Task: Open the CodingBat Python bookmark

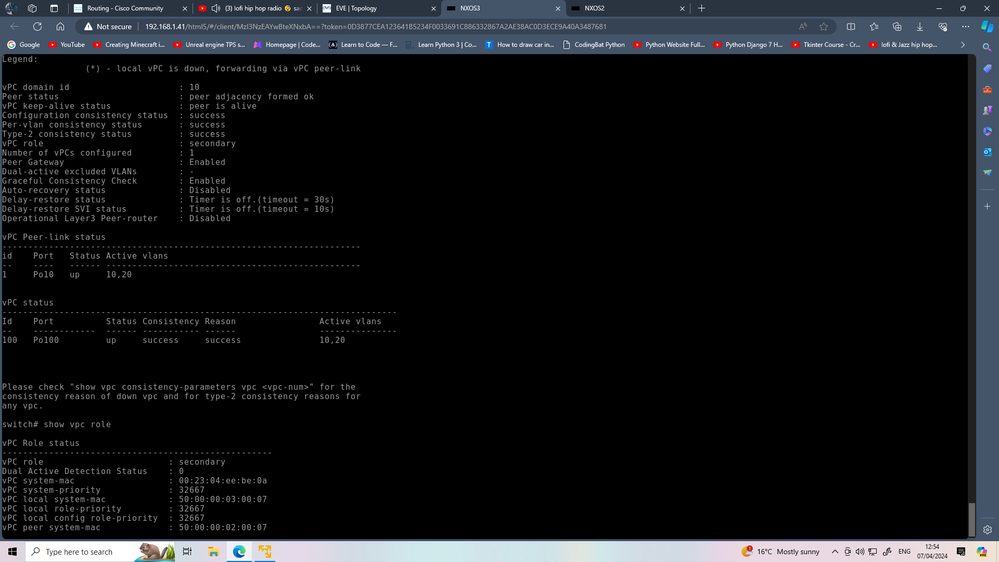Action: click(x=594, y=45)
